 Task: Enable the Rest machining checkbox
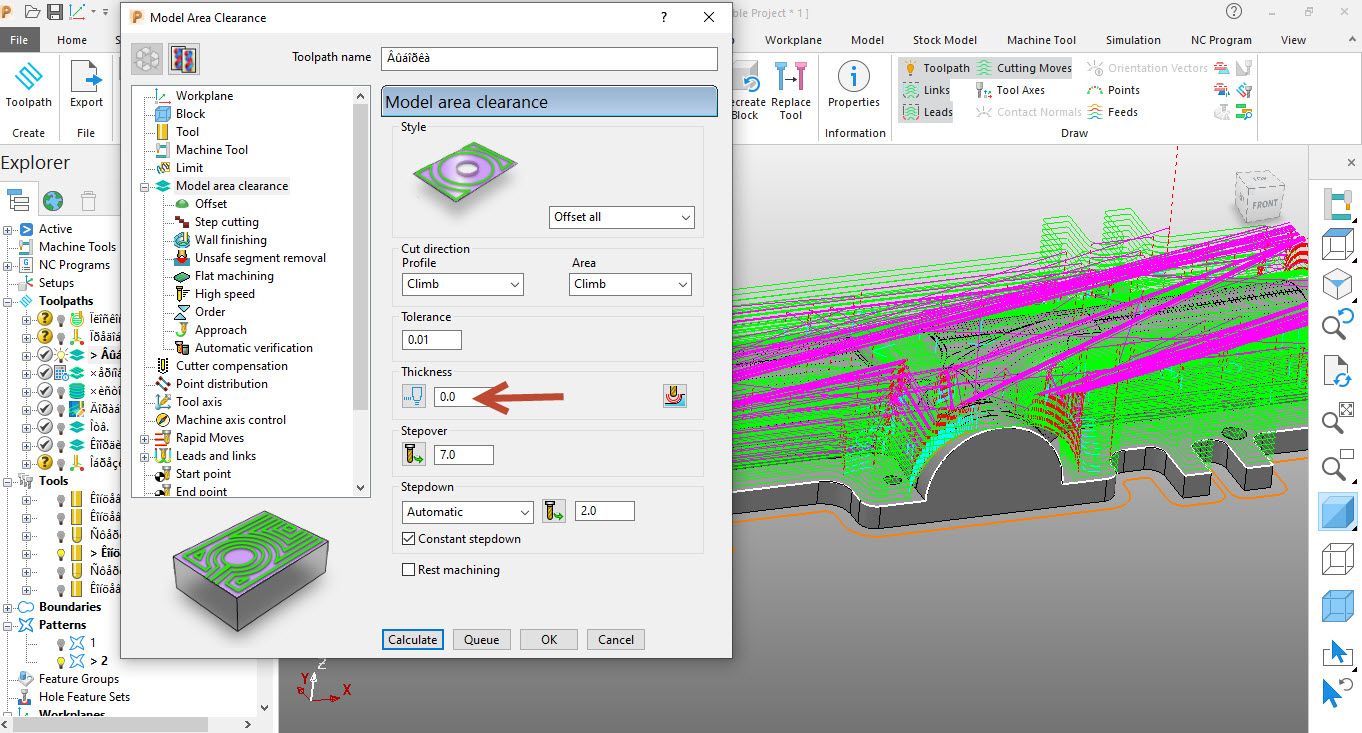point(408,570)
